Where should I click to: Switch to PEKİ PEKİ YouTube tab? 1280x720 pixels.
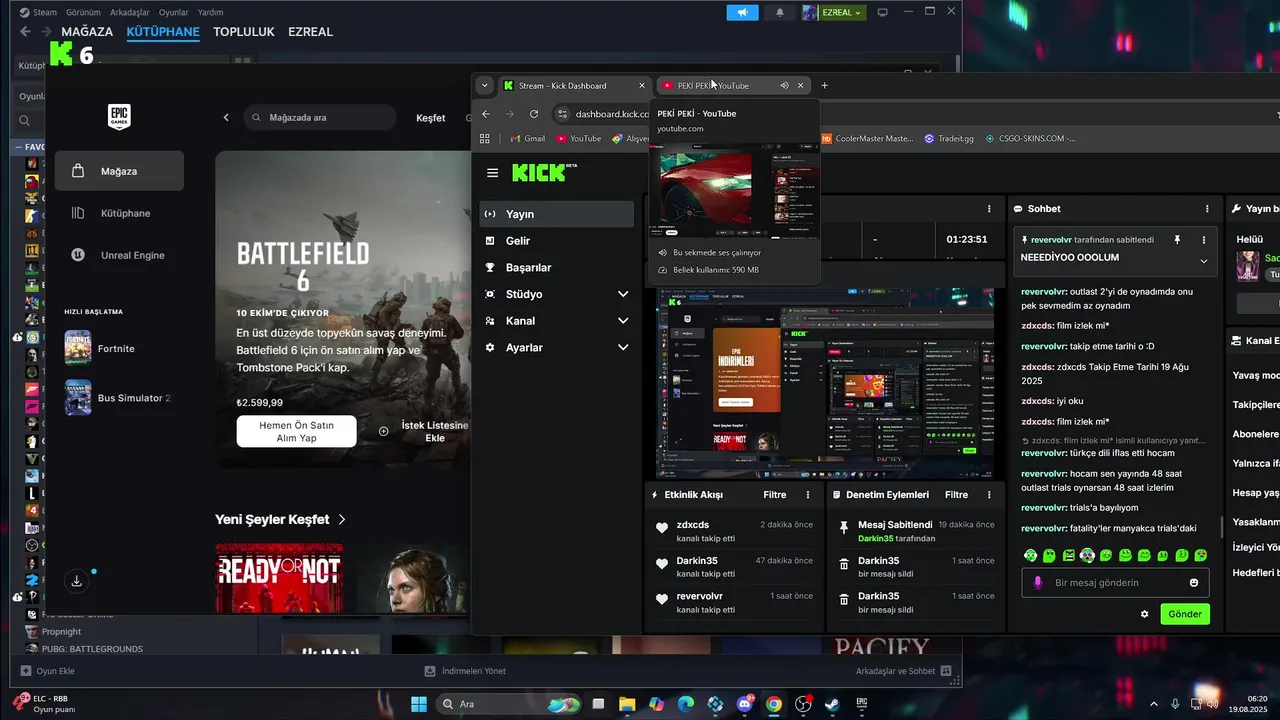[732, 86]
